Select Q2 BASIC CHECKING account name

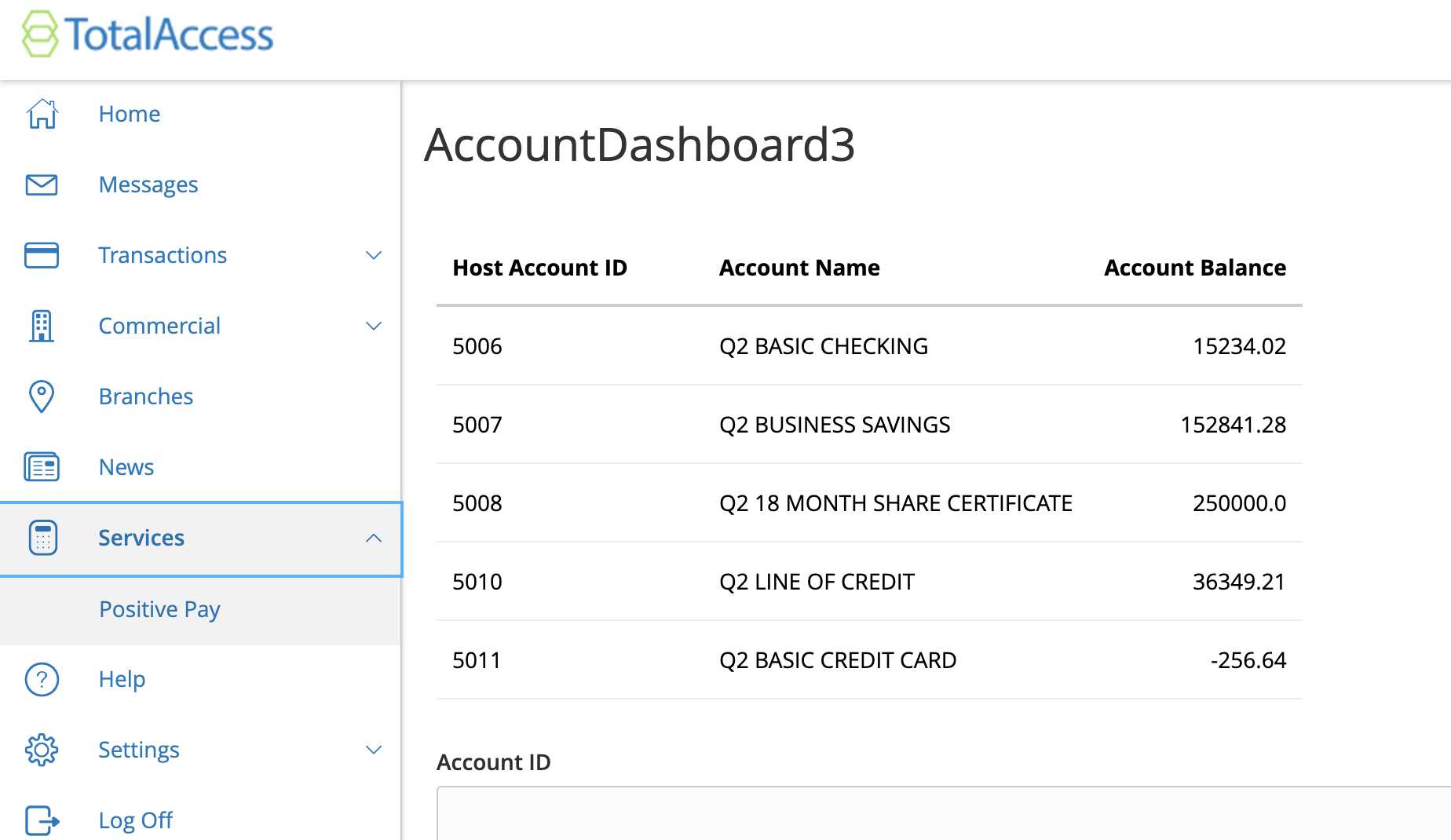[824, 346]
